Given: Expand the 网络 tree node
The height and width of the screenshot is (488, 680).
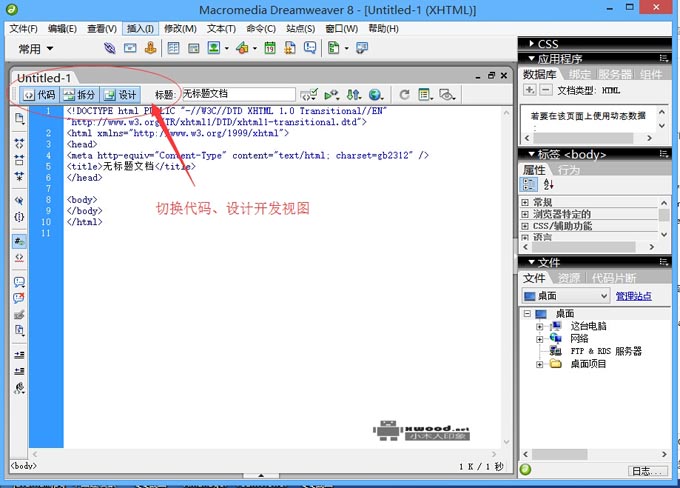Looking at the screenshot, I should (539, 339).
